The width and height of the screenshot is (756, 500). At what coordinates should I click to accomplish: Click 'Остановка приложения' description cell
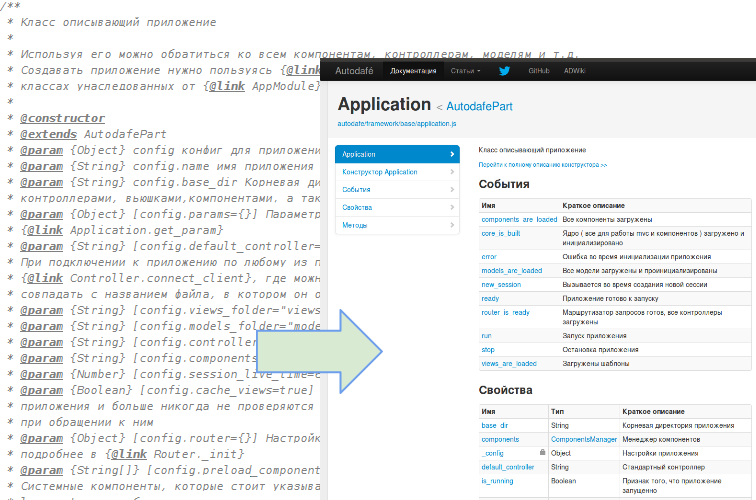(600, 350)
